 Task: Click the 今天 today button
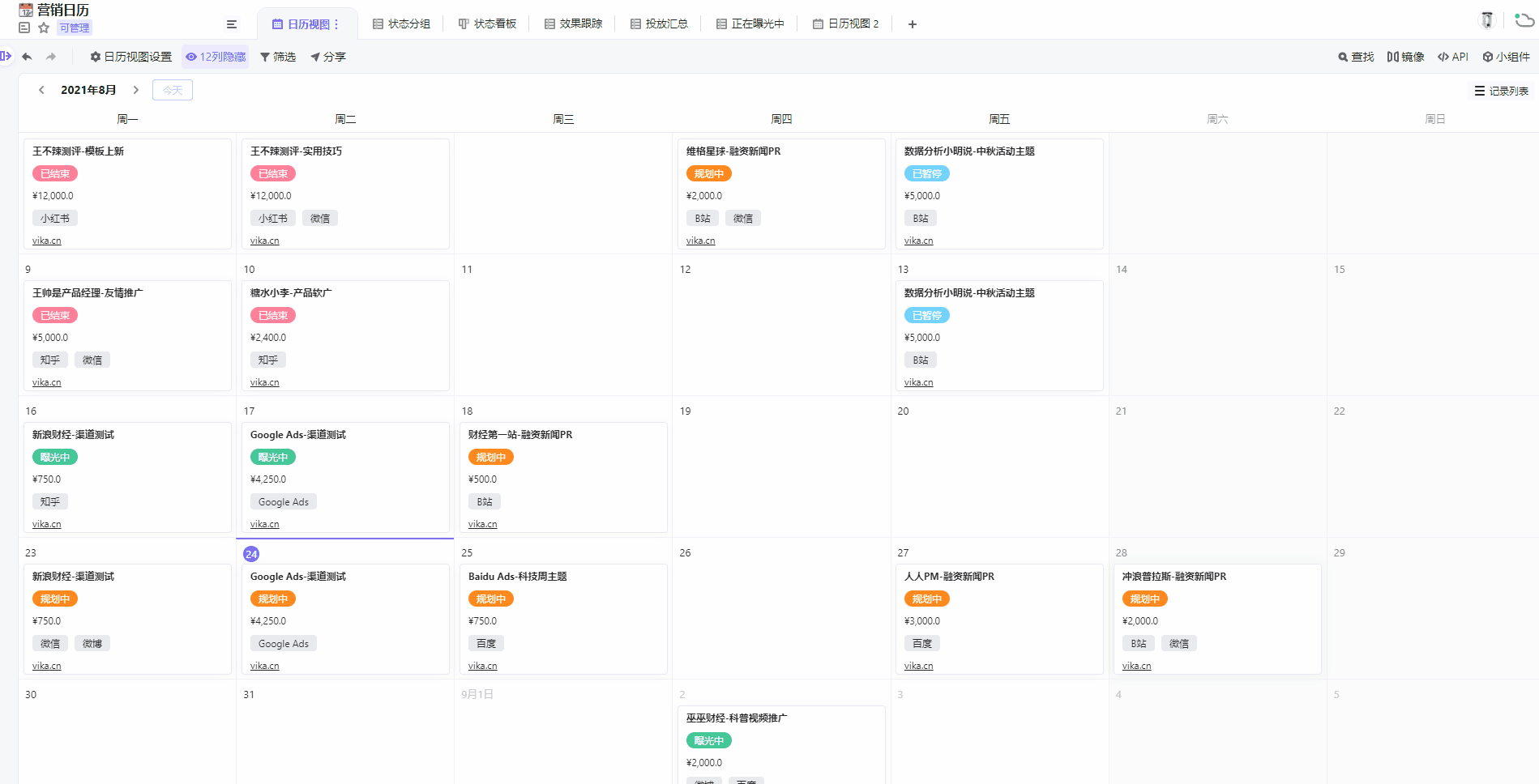(173, 90)
